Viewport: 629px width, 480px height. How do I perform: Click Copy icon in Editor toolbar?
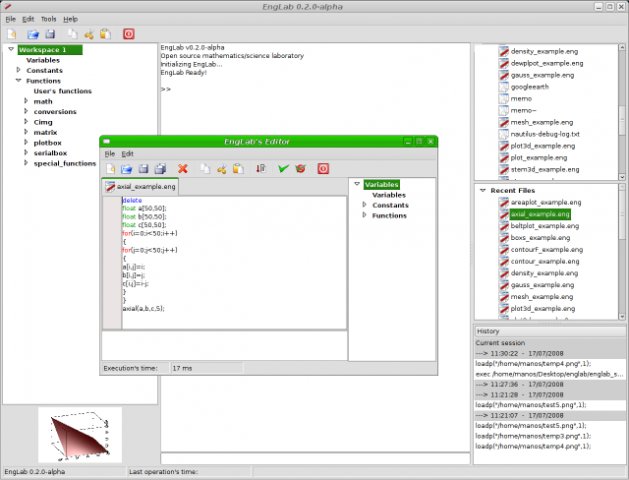(x=205, y=169)
